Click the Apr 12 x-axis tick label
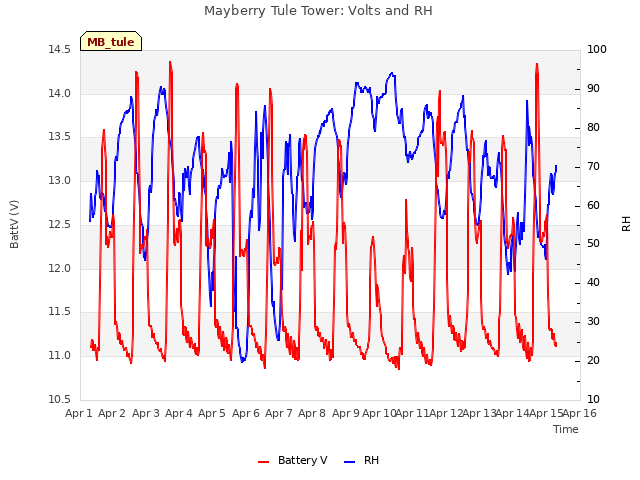This screenshot has height=480, width=640. pos(446,413)
